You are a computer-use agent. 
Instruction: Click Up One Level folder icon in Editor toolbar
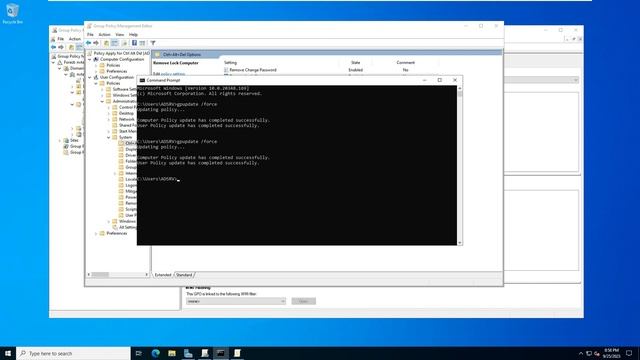107,43
